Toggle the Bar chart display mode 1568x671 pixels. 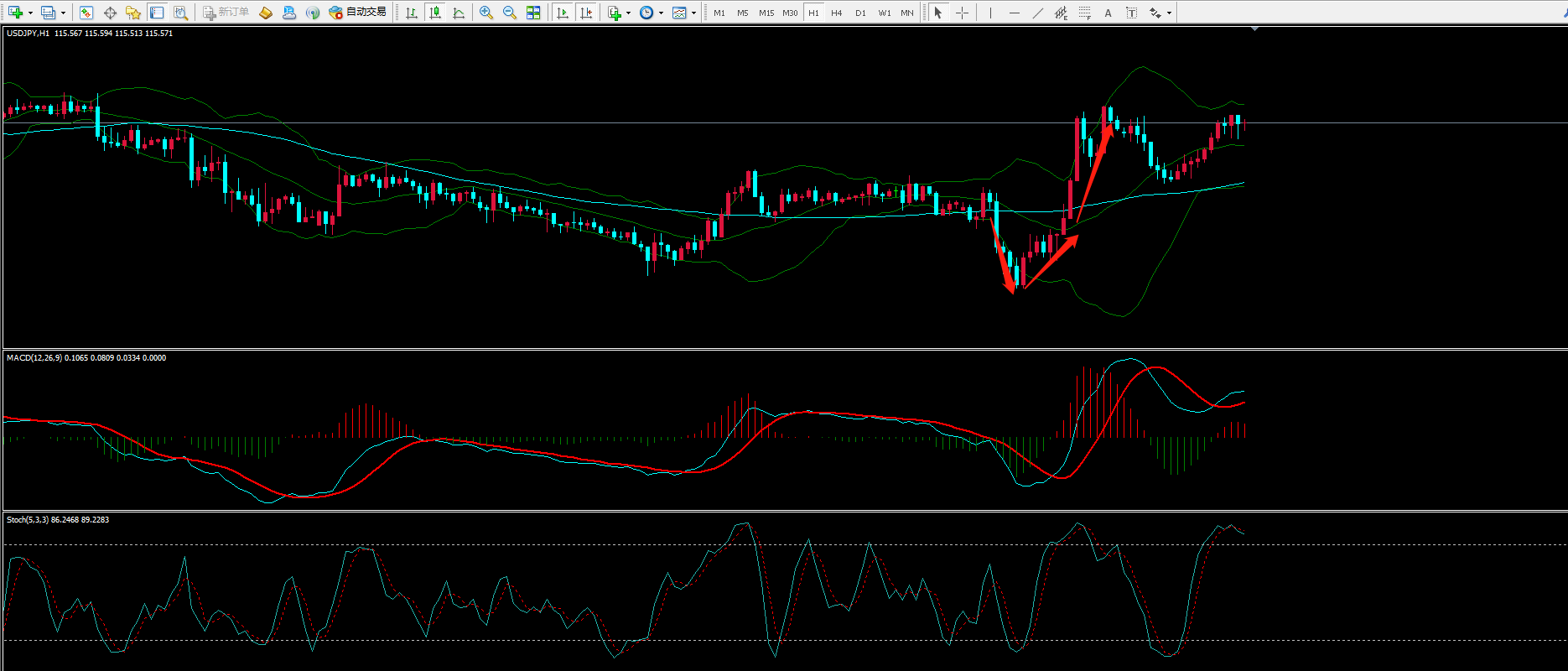pos(412,13)
